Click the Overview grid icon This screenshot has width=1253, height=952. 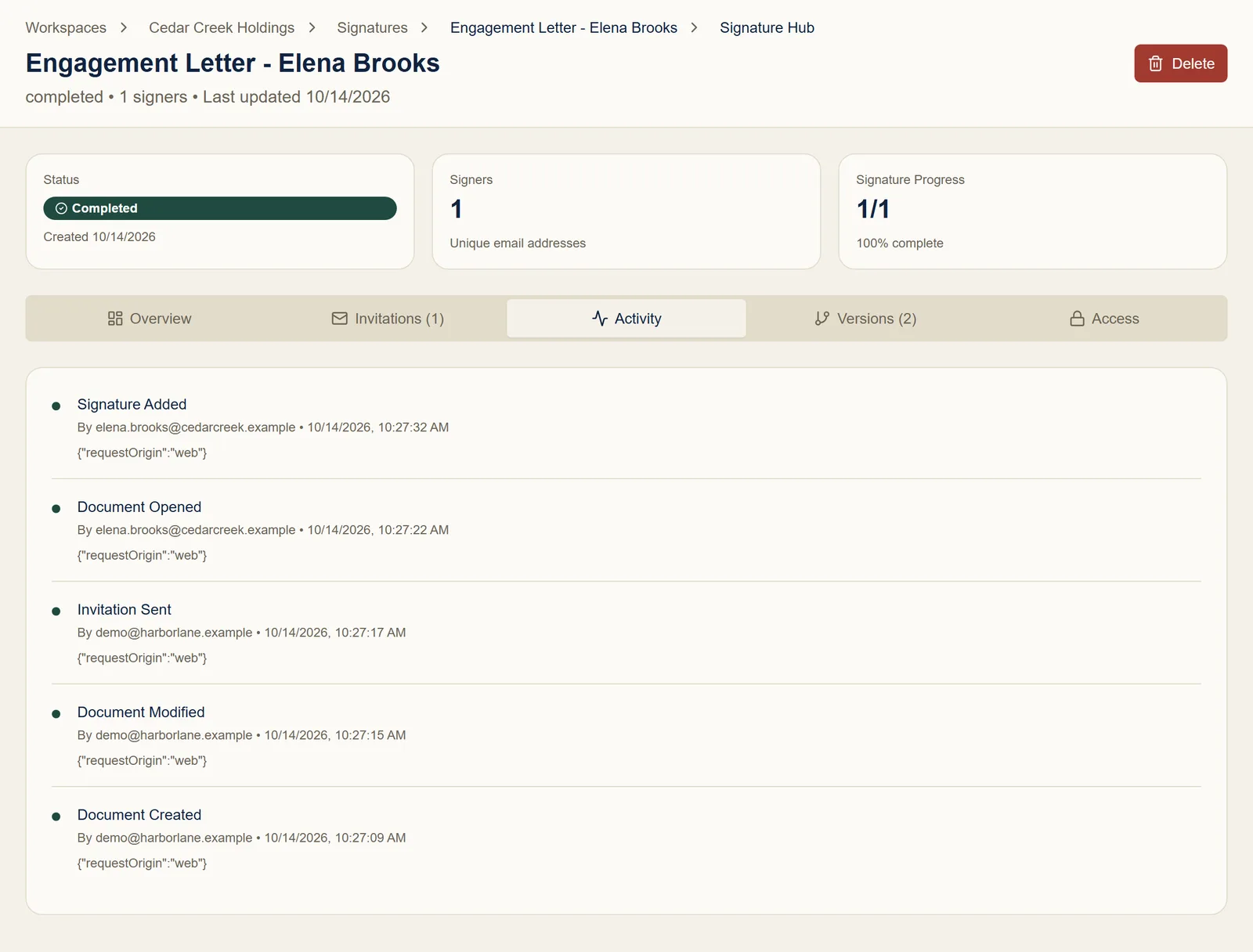point(115,319)
